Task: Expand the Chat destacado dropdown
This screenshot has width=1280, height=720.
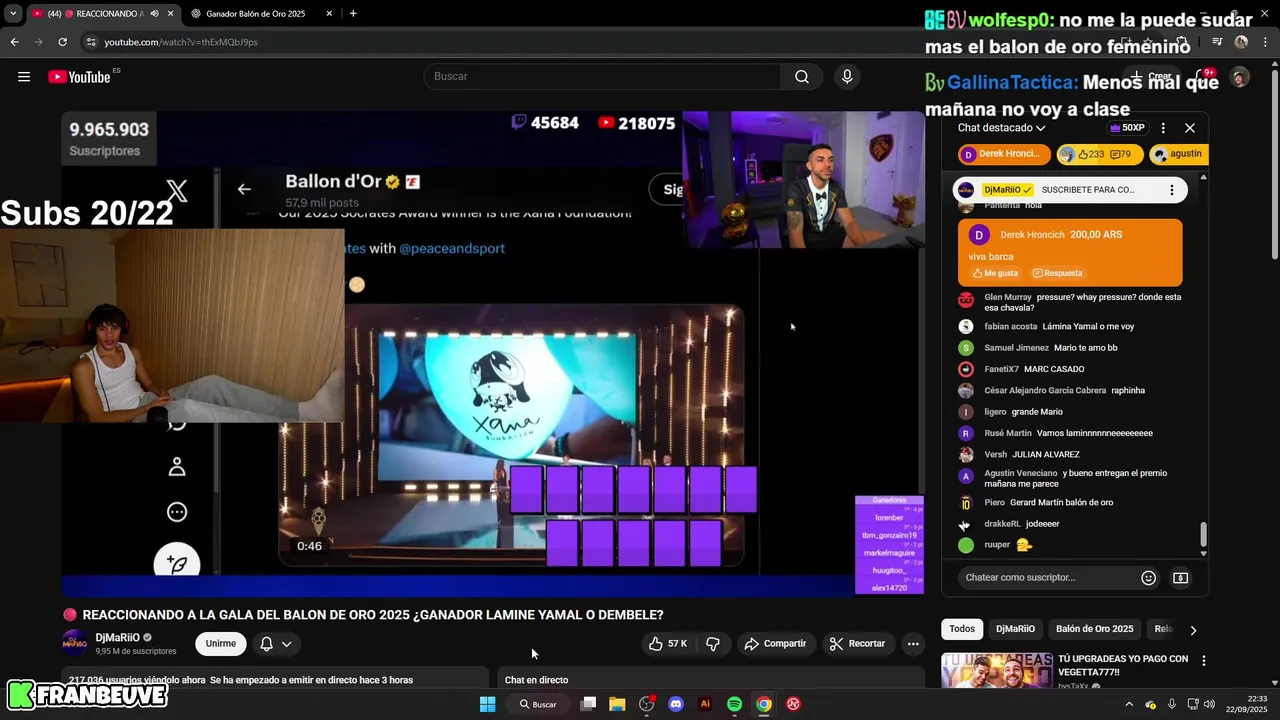Action: click(x=1001, y=128)
